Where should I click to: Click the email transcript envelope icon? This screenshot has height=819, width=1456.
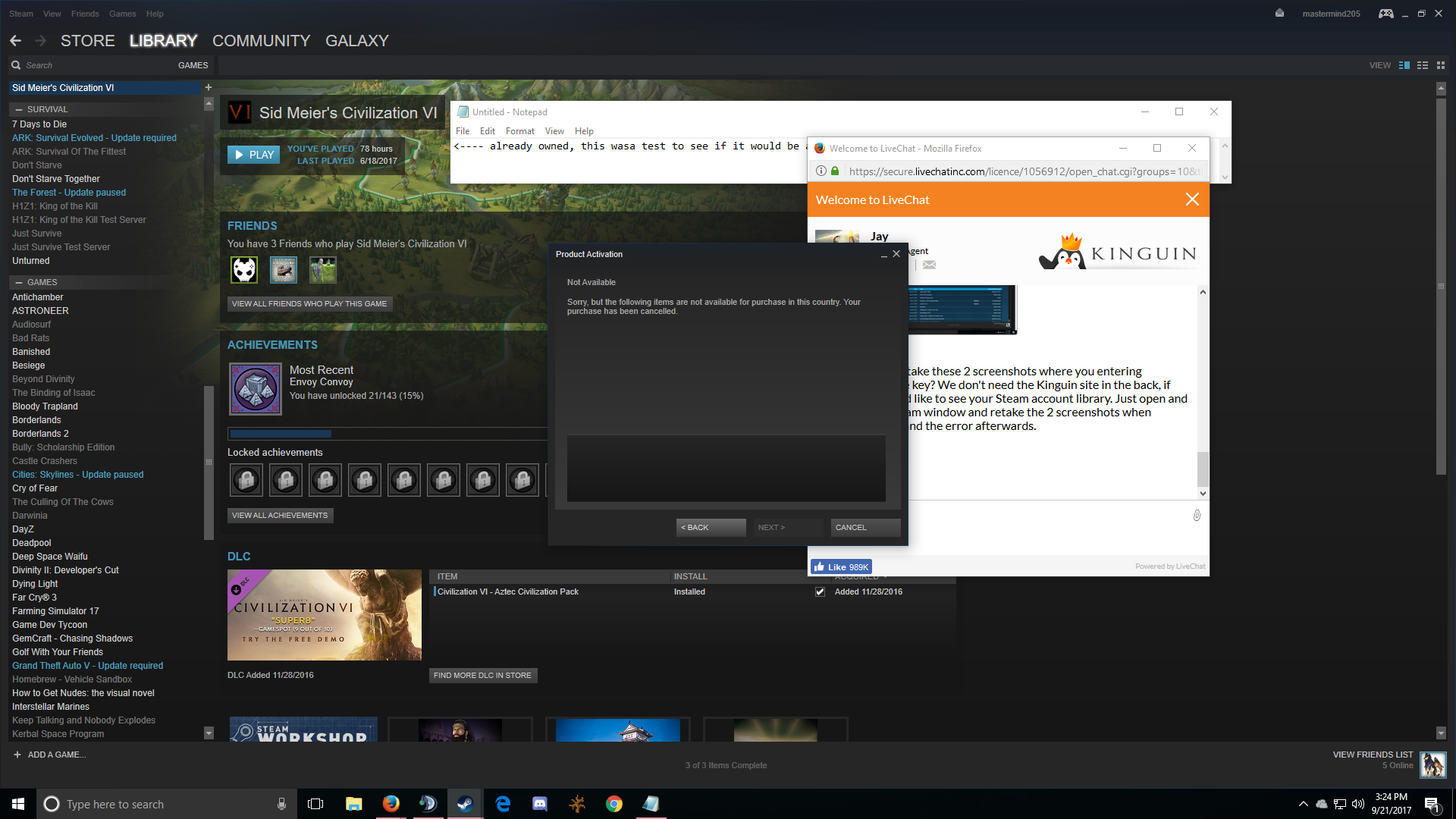pos(929,265)
